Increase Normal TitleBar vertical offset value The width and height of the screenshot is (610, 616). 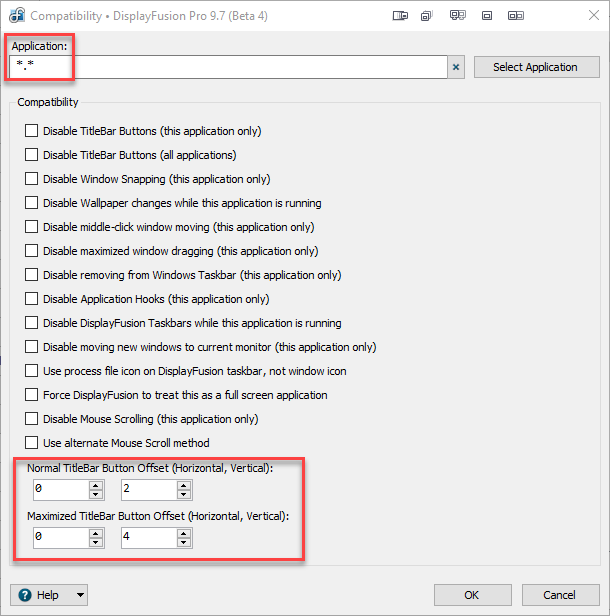tap(183, 486)
